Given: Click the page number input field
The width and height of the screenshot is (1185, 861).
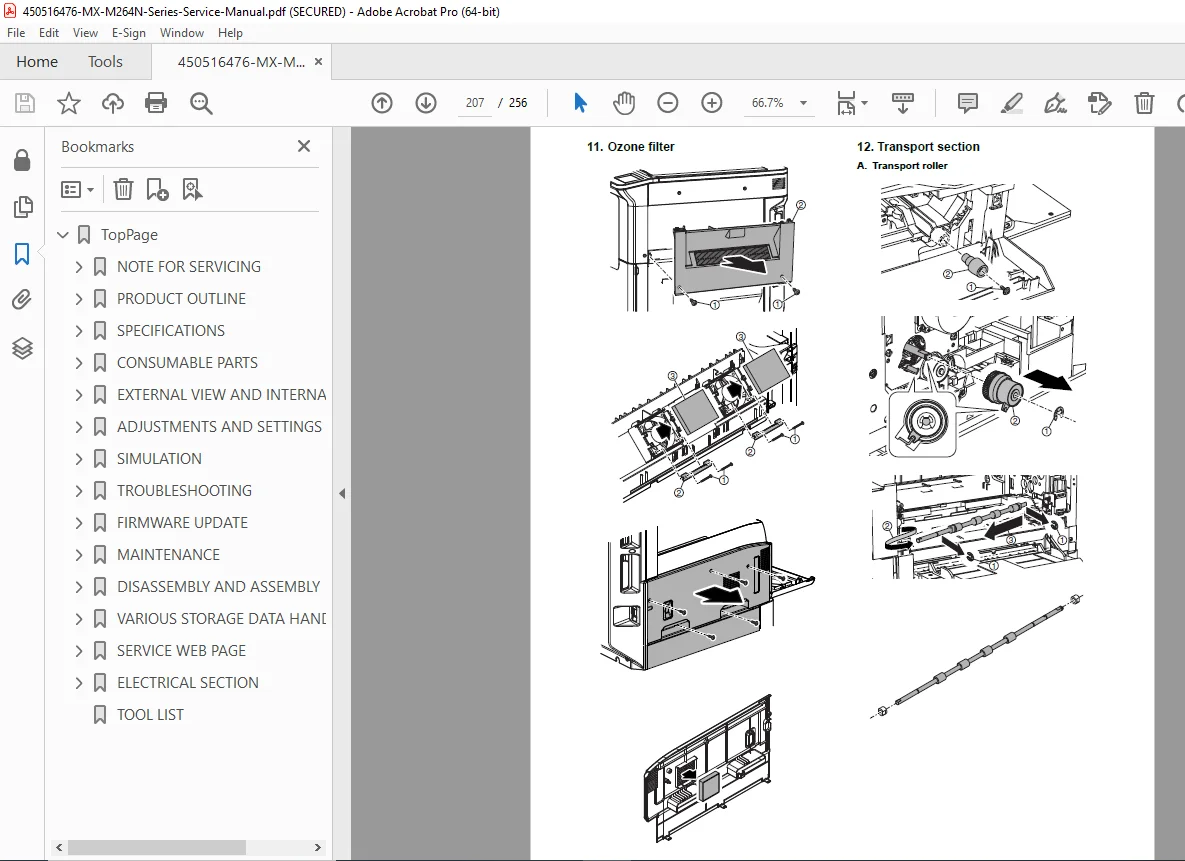Looking at the screenshot, I should point(475,103).
